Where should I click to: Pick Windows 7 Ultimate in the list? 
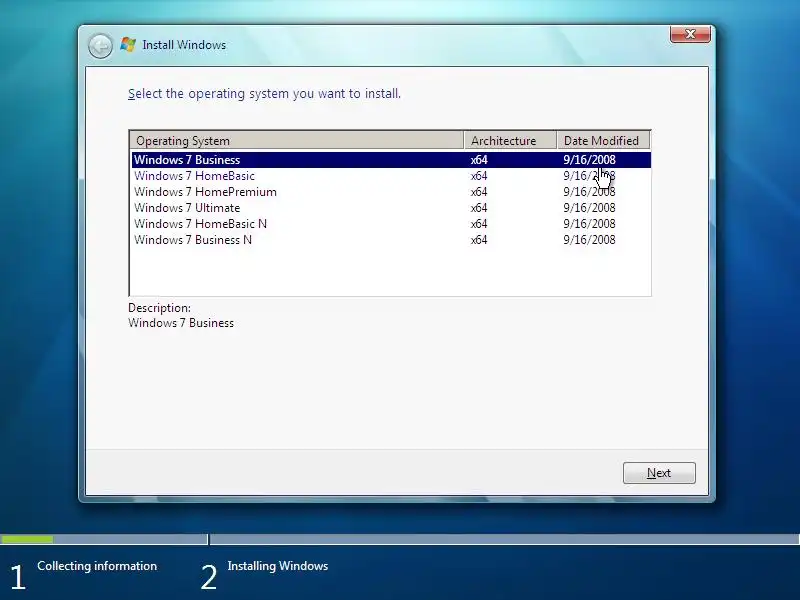tap(391, 208)
